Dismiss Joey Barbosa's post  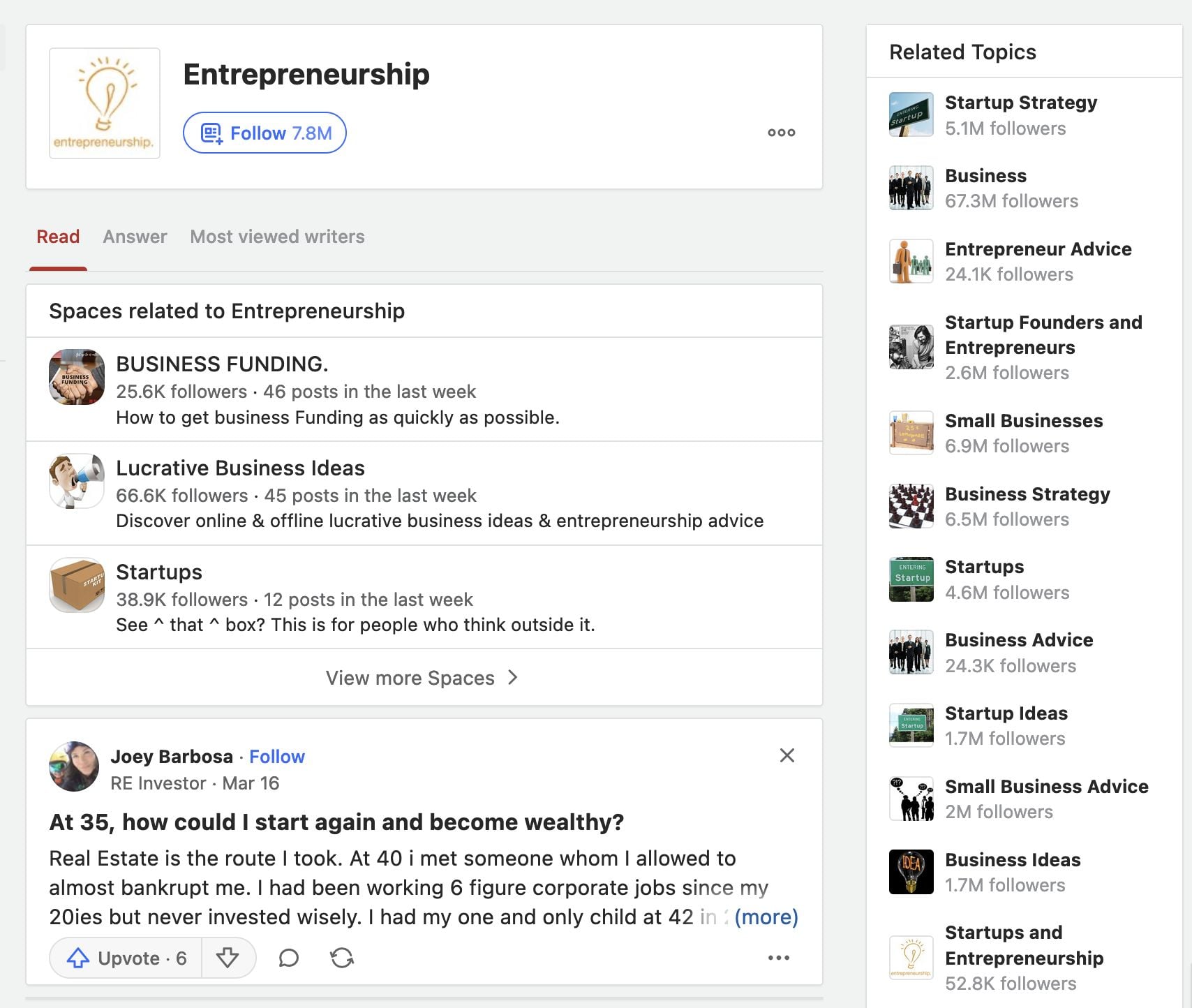(x=787, y=755)
